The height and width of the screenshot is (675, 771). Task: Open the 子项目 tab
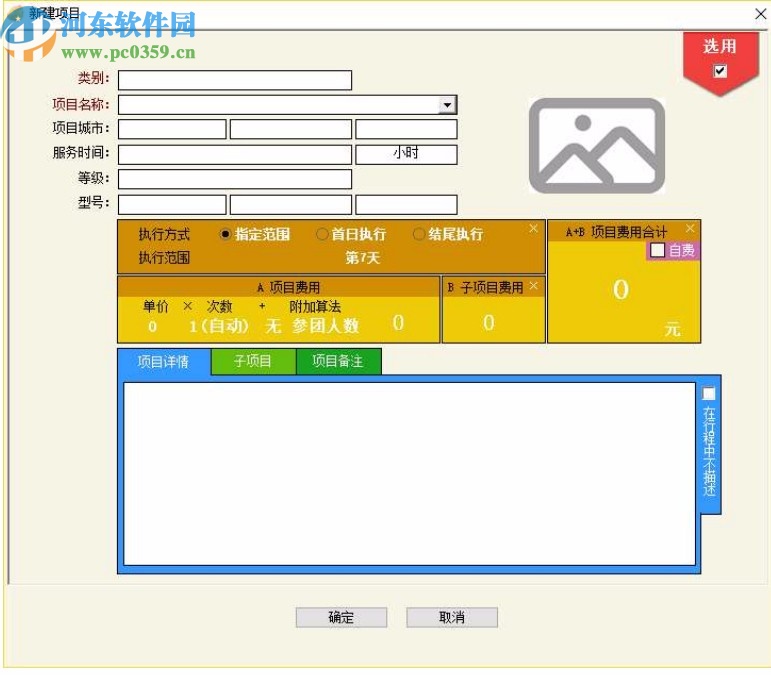(x=253, y=361)
